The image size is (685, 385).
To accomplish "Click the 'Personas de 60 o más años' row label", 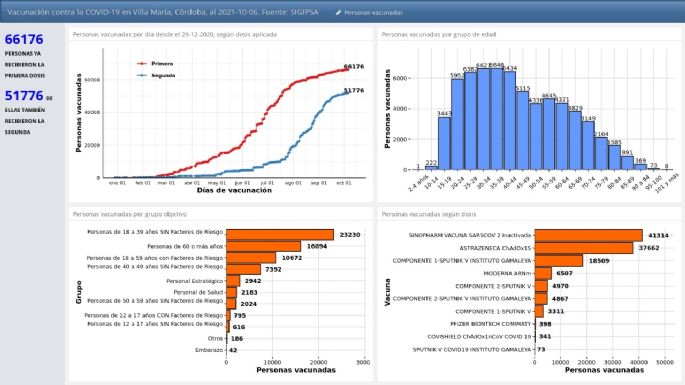I will pos(185,246).
